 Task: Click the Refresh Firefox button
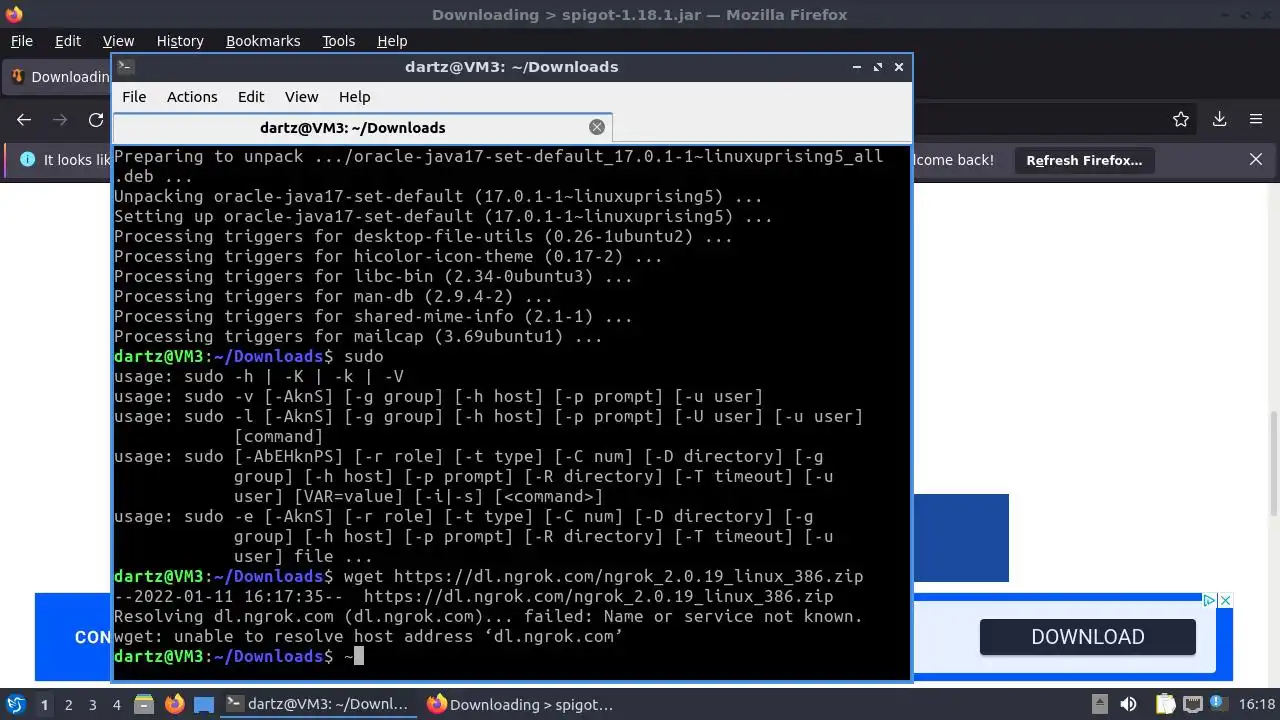1084,160
